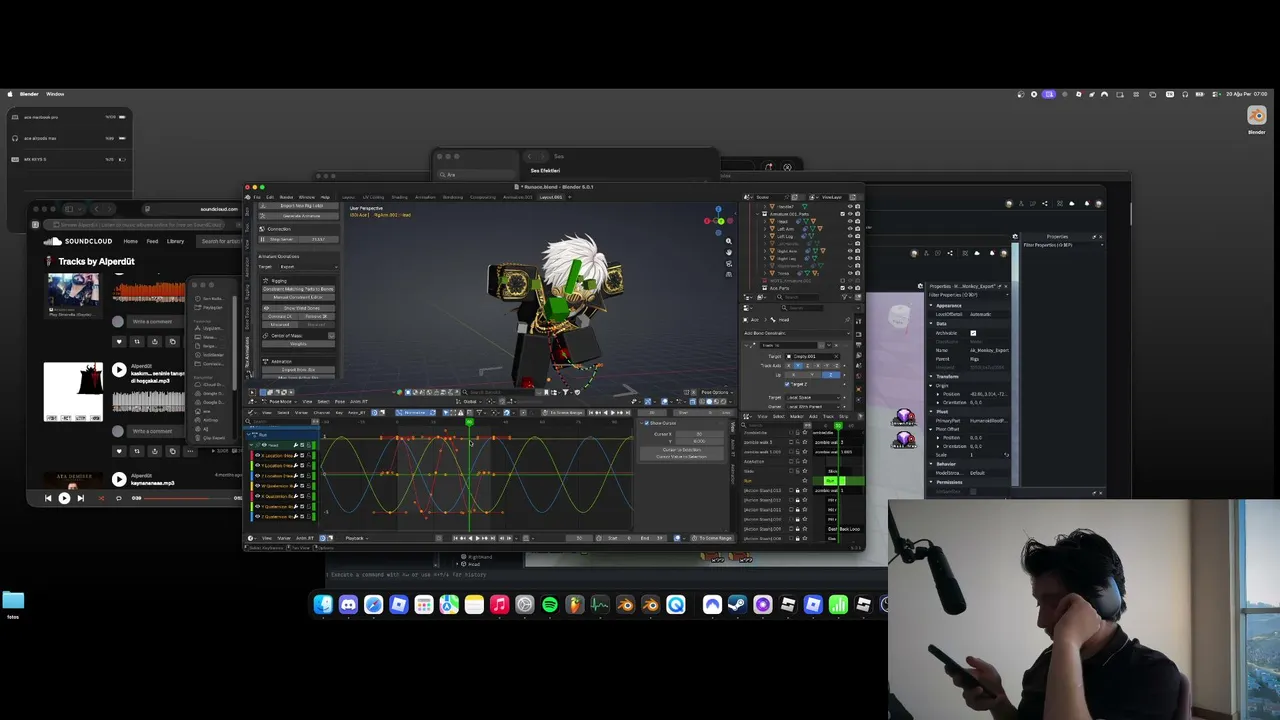Toggle Show Cursor checkbox in graph editor

click(647, 423)
